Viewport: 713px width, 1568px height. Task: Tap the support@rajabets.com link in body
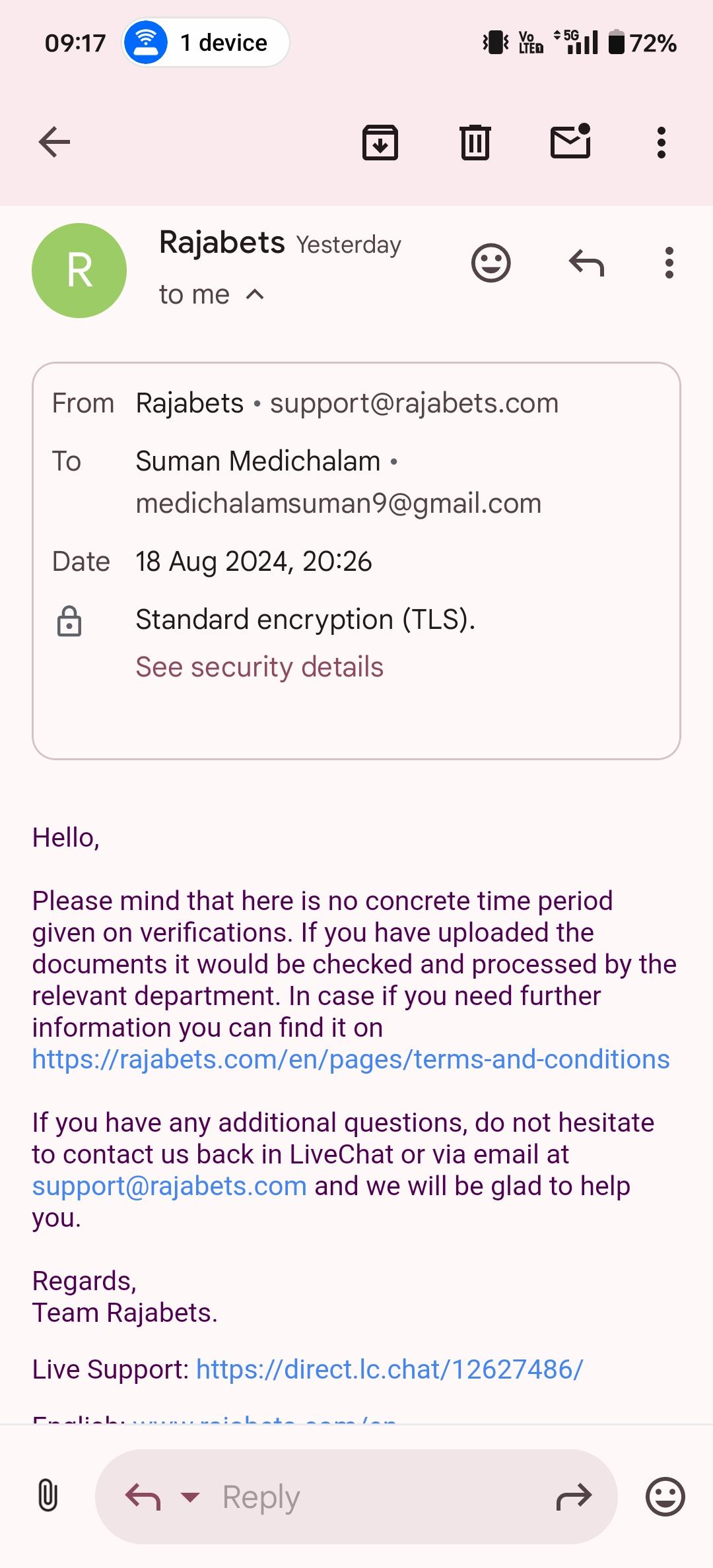(x=170, y=1186)
